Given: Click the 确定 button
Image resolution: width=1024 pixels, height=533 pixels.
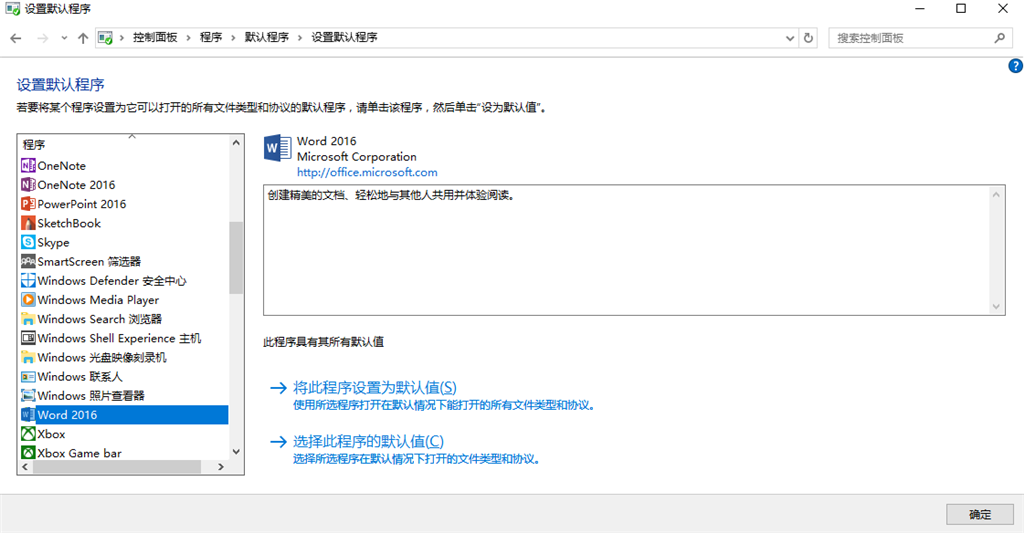Looking at the screenshot, I should (x=980, y=515).
